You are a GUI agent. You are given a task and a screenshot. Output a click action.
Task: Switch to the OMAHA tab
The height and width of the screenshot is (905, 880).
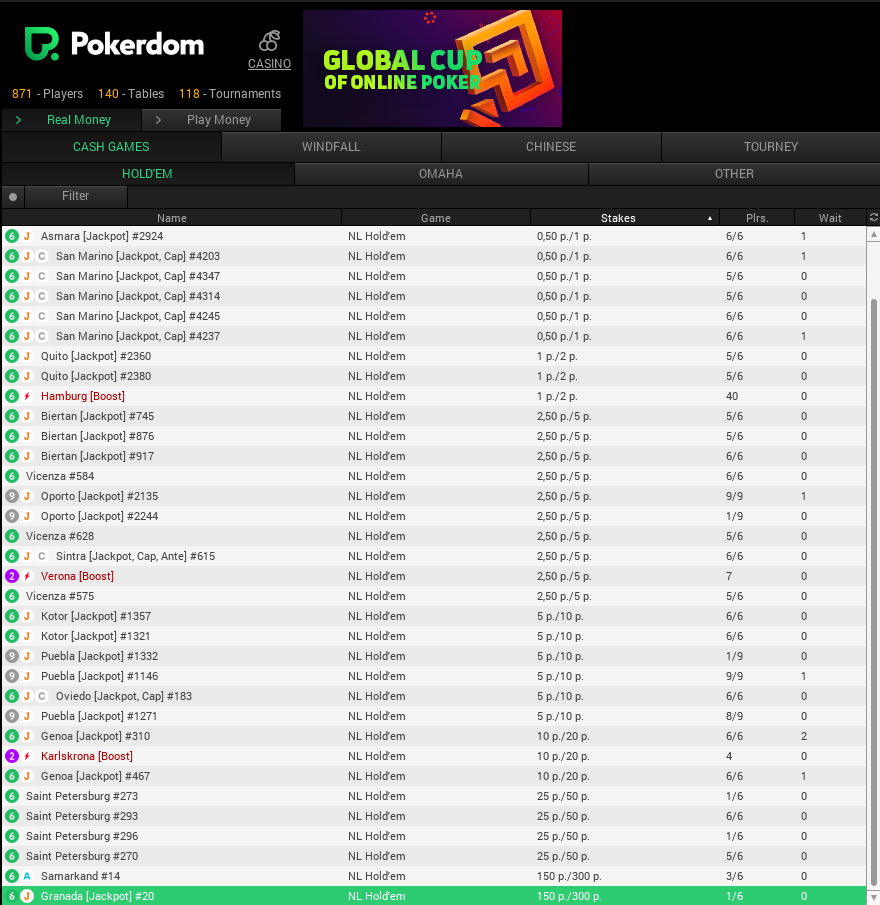click(x=440, y=173)
